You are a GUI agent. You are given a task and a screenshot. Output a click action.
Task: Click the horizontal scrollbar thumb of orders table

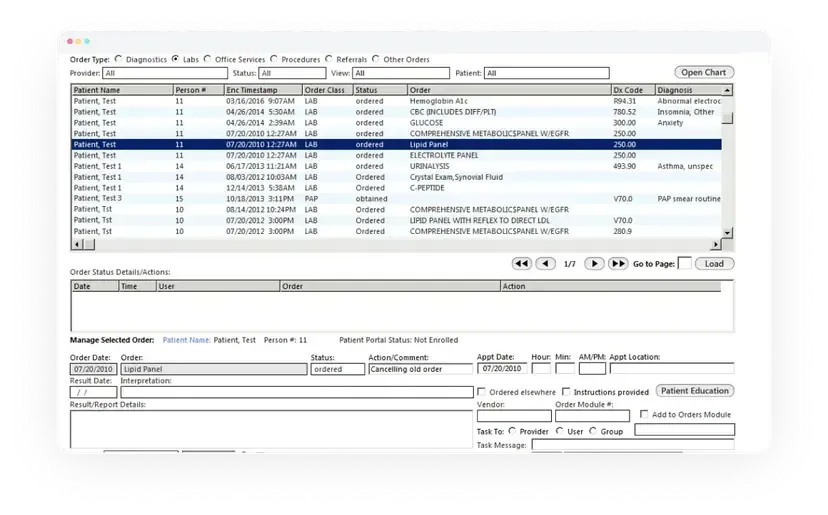pos(89,244)
